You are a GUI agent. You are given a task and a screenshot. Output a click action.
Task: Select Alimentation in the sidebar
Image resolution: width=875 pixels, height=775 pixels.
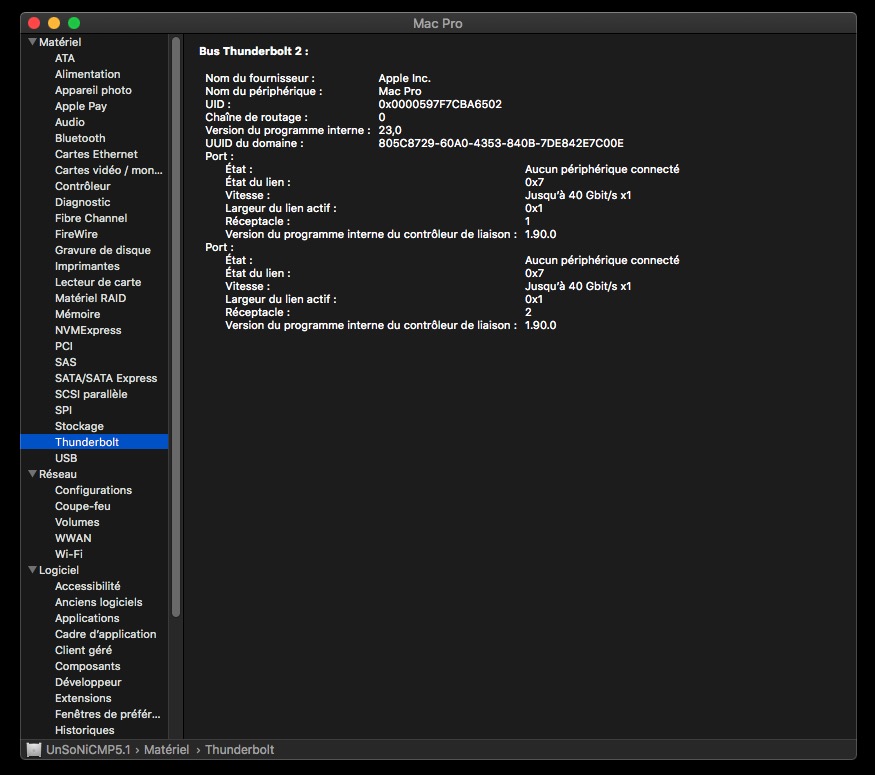88,74
